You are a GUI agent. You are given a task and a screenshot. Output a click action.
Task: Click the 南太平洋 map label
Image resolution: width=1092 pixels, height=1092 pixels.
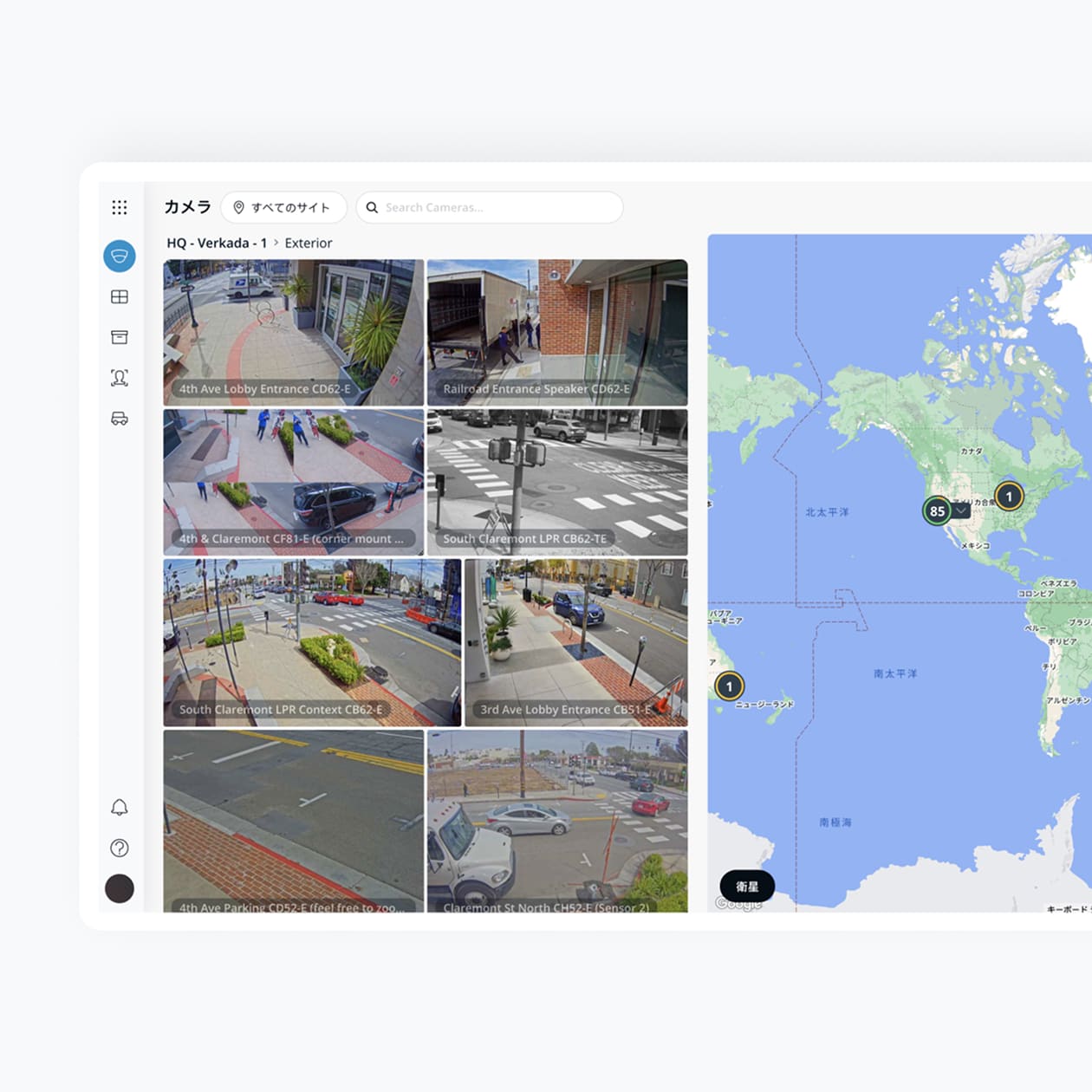895,673
